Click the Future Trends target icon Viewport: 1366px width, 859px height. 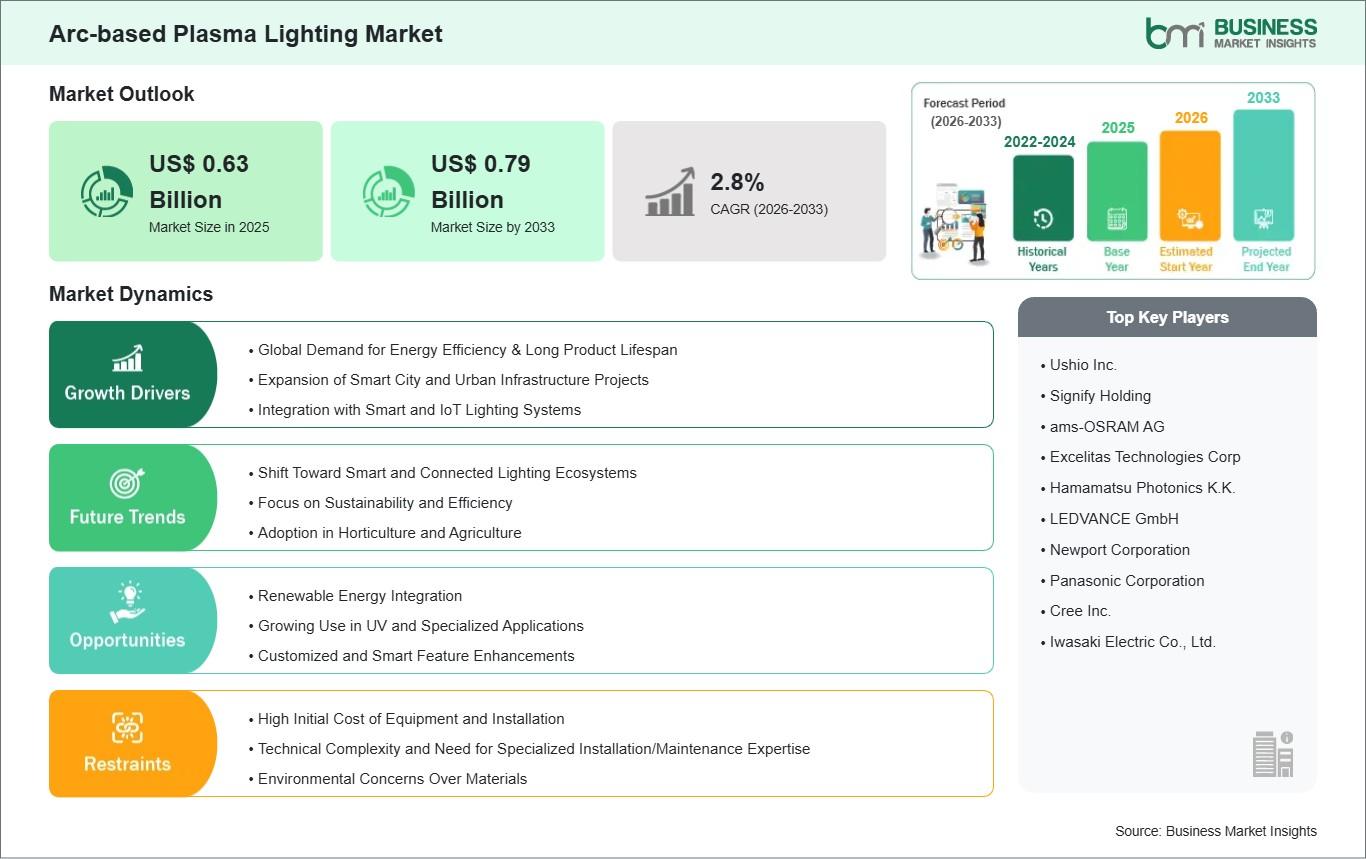click(x=127, y=482)
